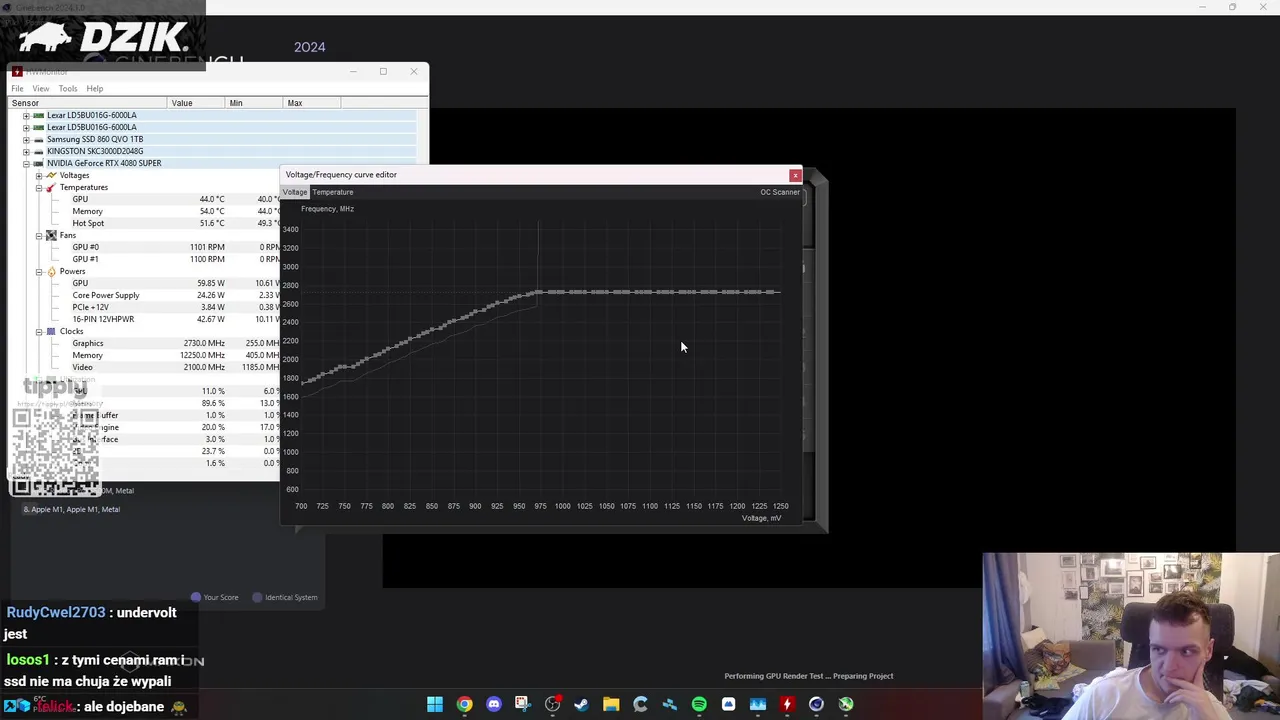Collapse the Temperatures node
The height and width of the screenshot is (720, 1280).
39,187
